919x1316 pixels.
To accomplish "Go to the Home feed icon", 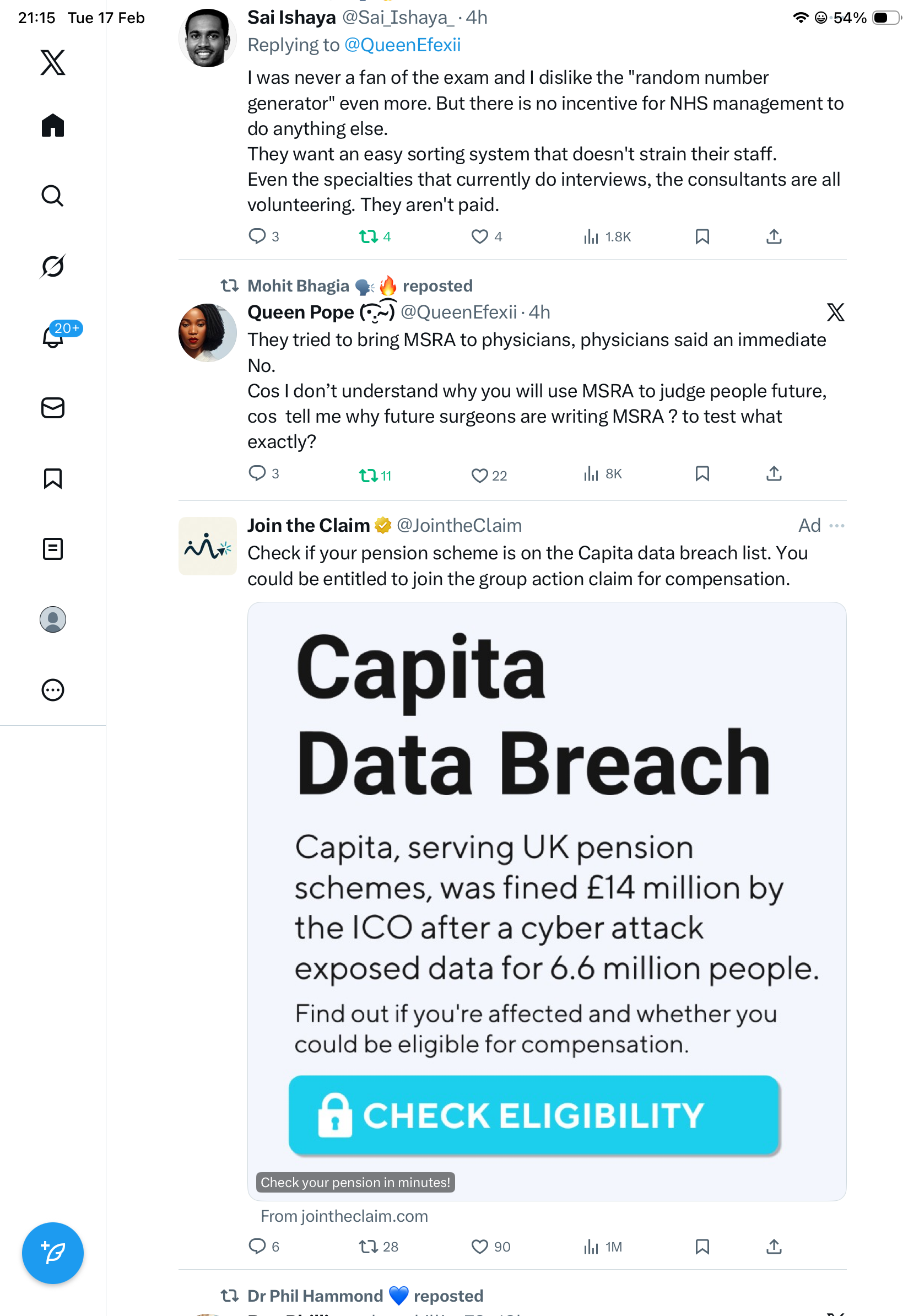I will [x=53, y=125].
